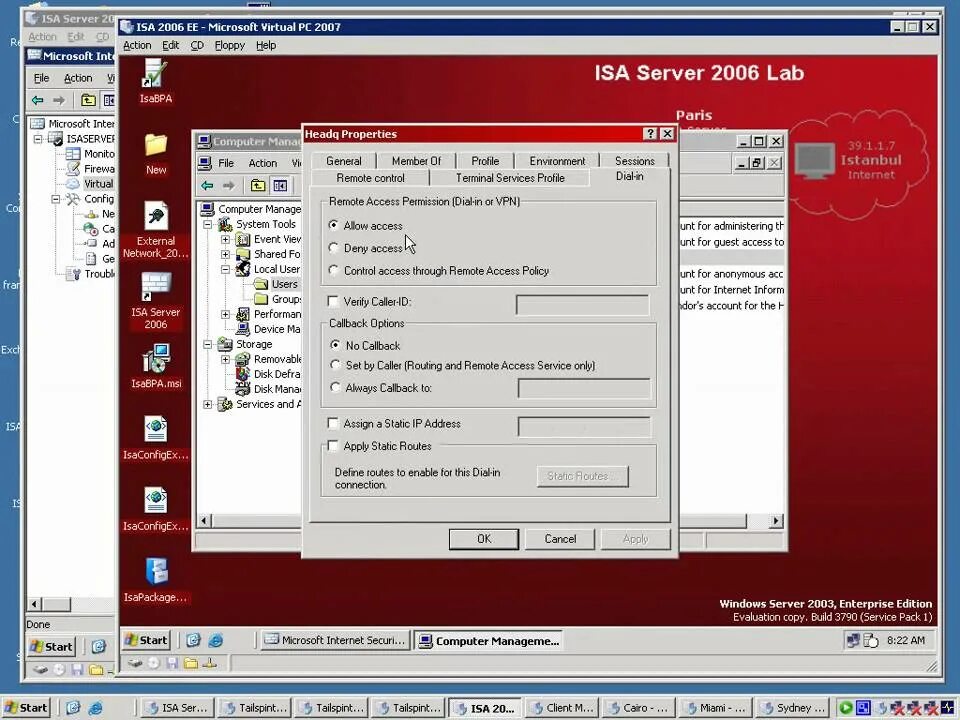Select the Disk Defragmenter tree node

tap(277, 374)
